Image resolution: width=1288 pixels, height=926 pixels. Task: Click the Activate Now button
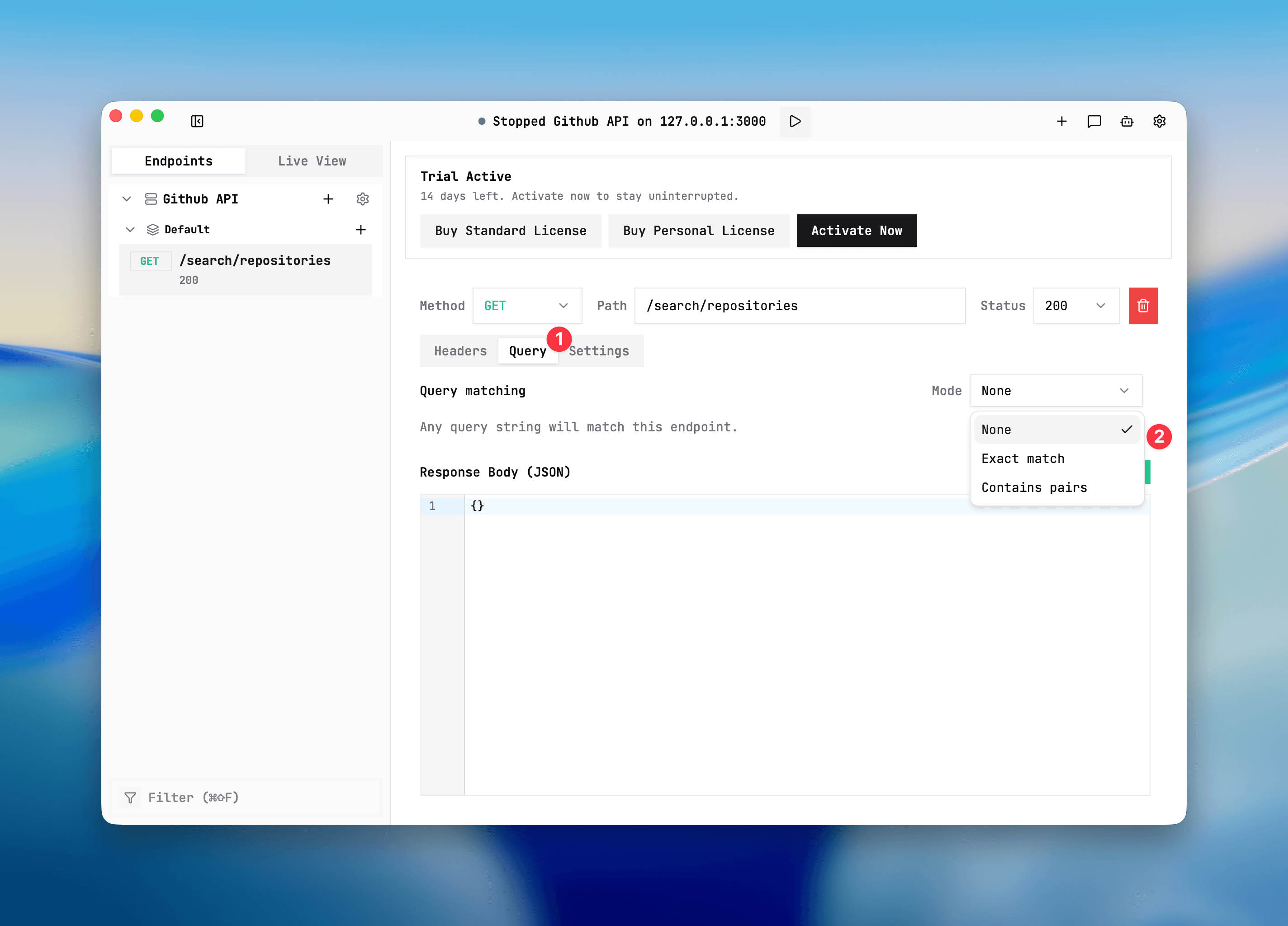[857, 231]
